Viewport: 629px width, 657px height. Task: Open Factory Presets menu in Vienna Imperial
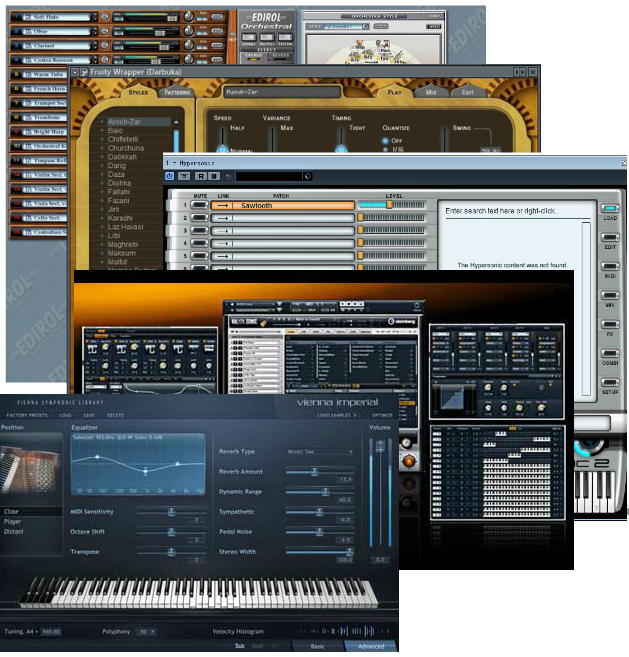[27, 415]
